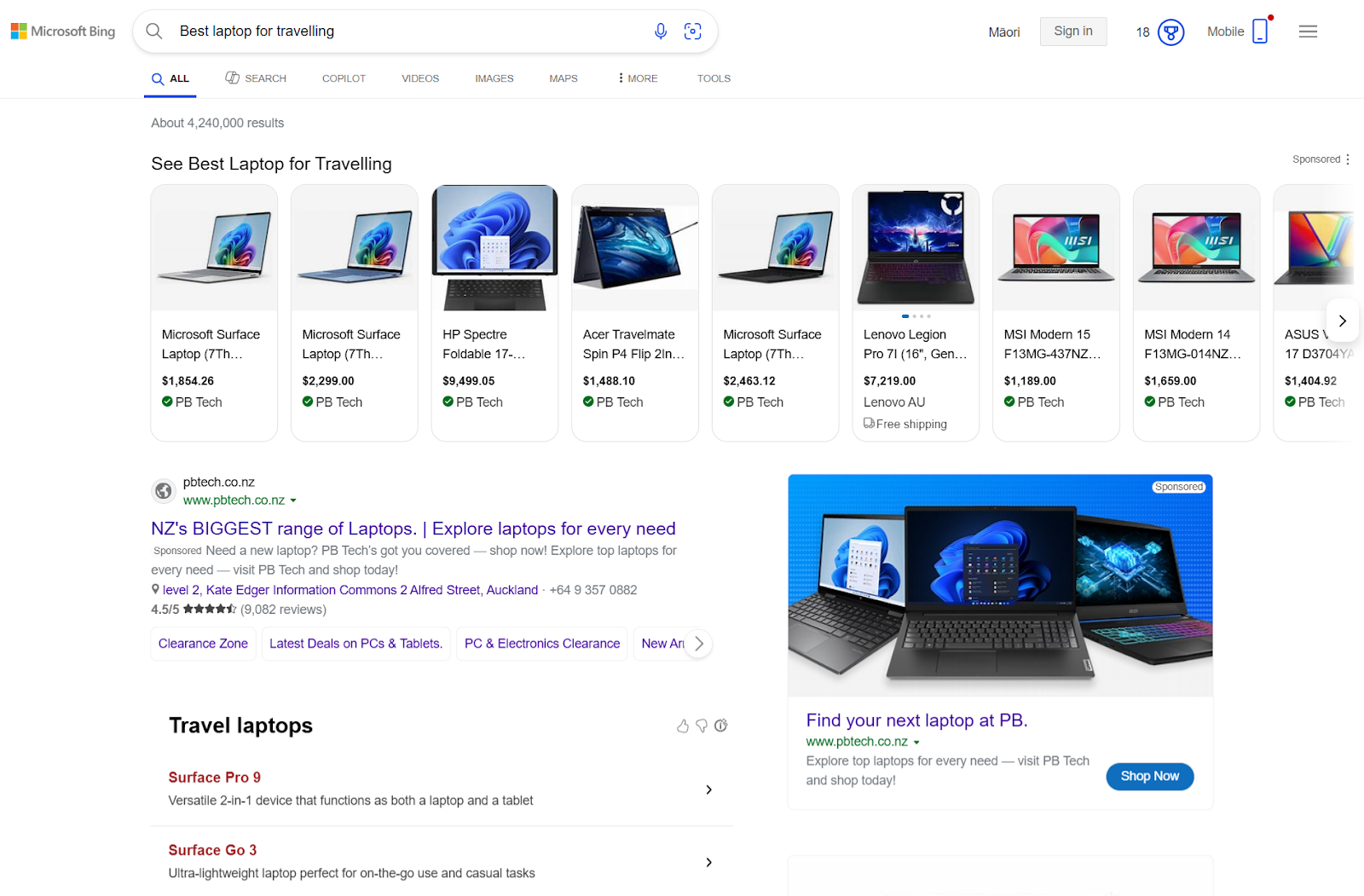Expand Surface Go 3 entry chevron

[x=709, y=863]
